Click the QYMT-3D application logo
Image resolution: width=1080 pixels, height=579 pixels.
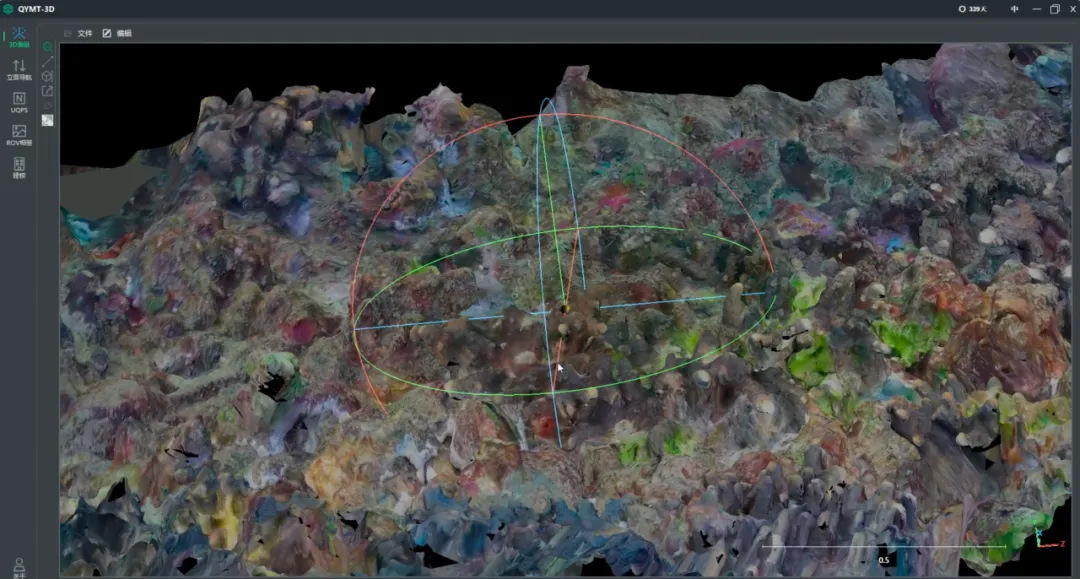pyautogui.click(x=8, y=9)
